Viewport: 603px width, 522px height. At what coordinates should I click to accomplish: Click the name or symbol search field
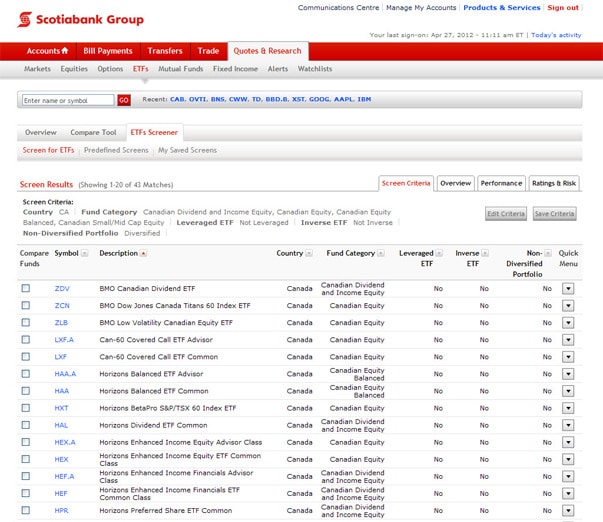[68, 100]
